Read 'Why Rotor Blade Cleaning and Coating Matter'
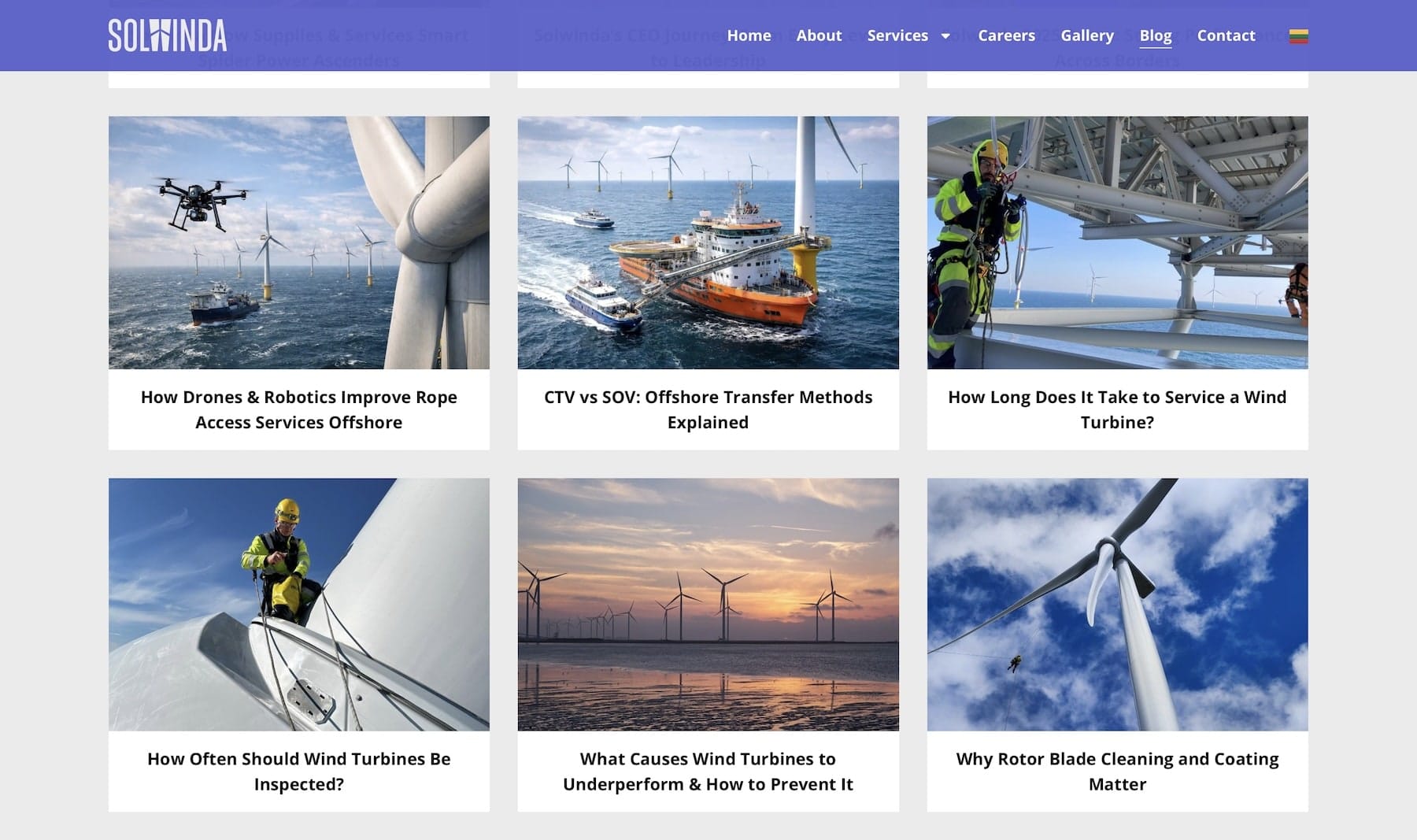 coord(1116,772)
